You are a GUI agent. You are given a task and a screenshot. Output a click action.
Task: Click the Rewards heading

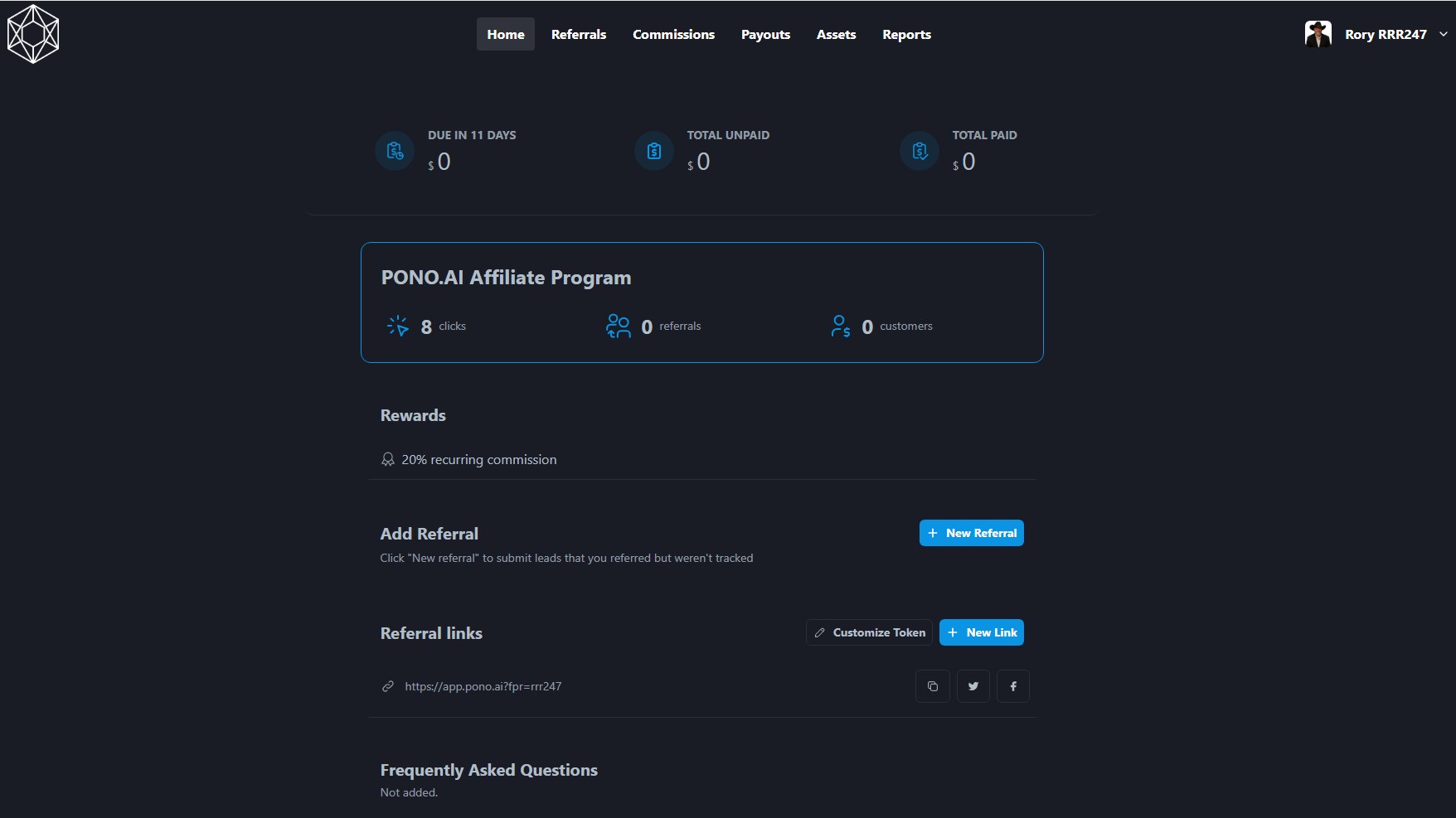(413, 415)
